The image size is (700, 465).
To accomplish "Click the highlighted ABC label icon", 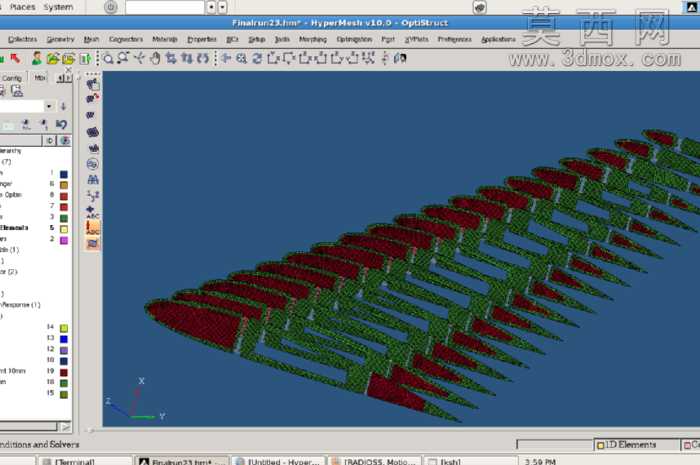I will click(x=93, y=228).
